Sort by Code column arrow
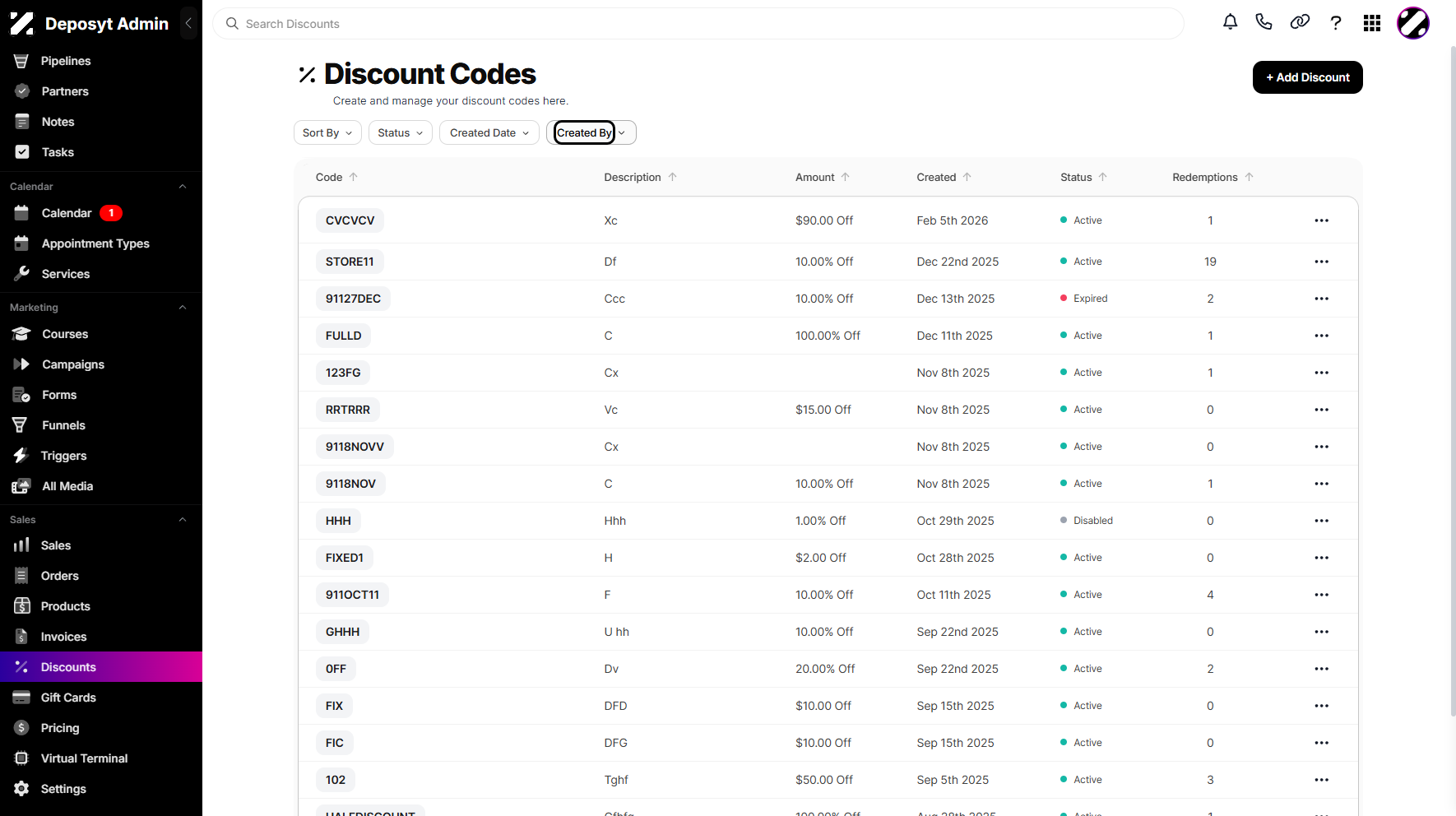 (x=354, y=177)
